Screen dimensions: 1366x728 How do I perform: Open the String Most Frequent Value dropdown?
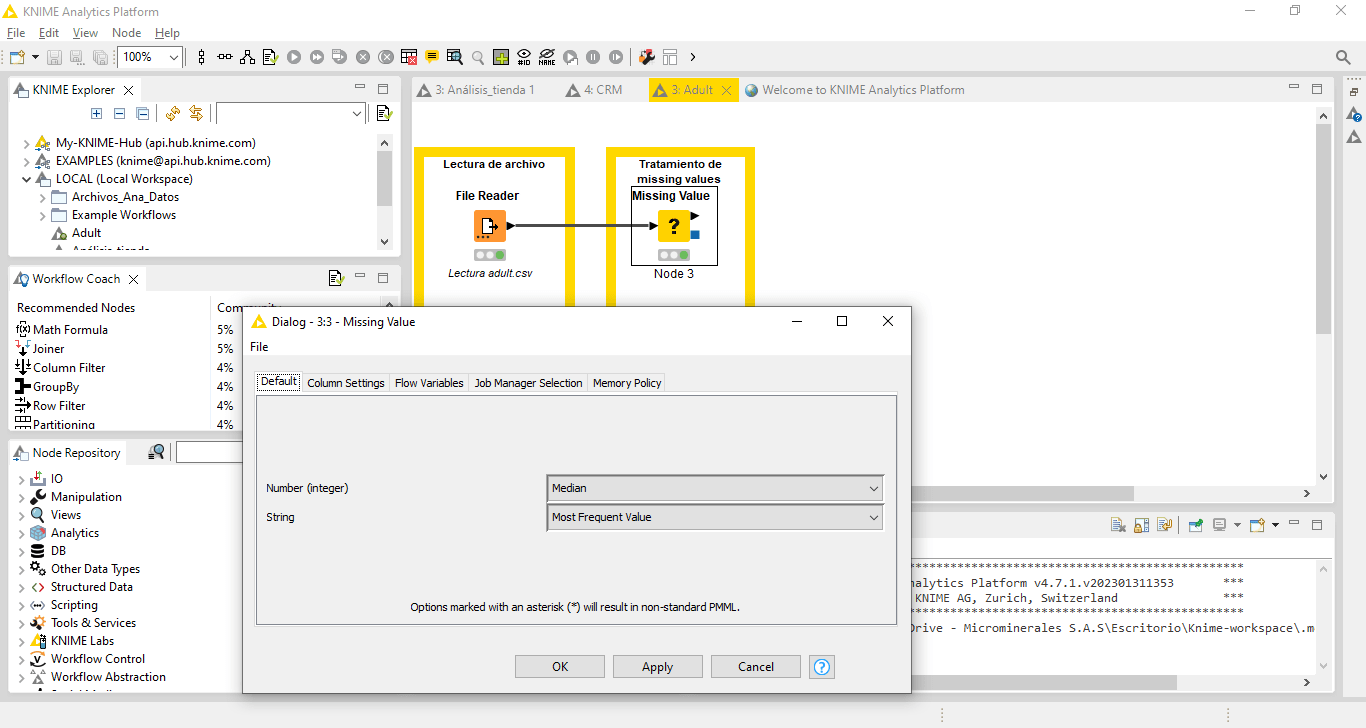[x=715, y=517]
